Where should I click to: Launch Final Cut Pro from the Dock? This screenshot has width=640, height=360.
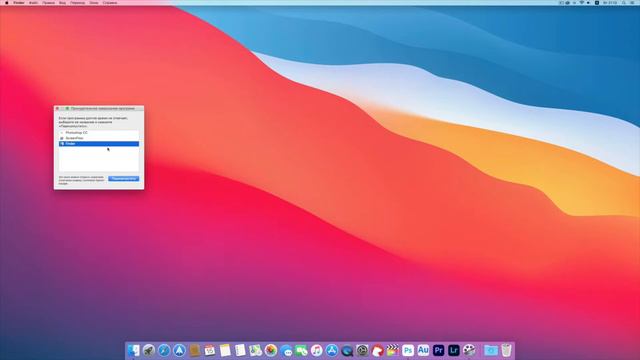[393, 350]
